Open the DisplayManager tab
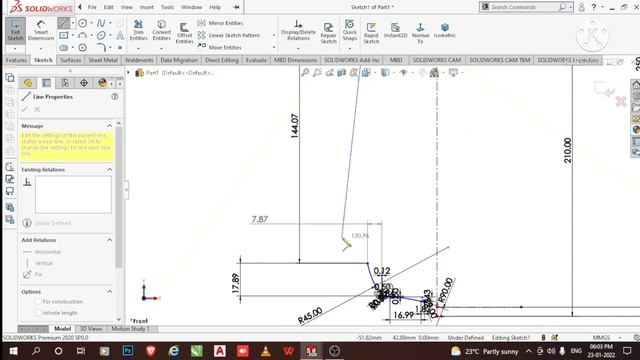 (102, 83)
